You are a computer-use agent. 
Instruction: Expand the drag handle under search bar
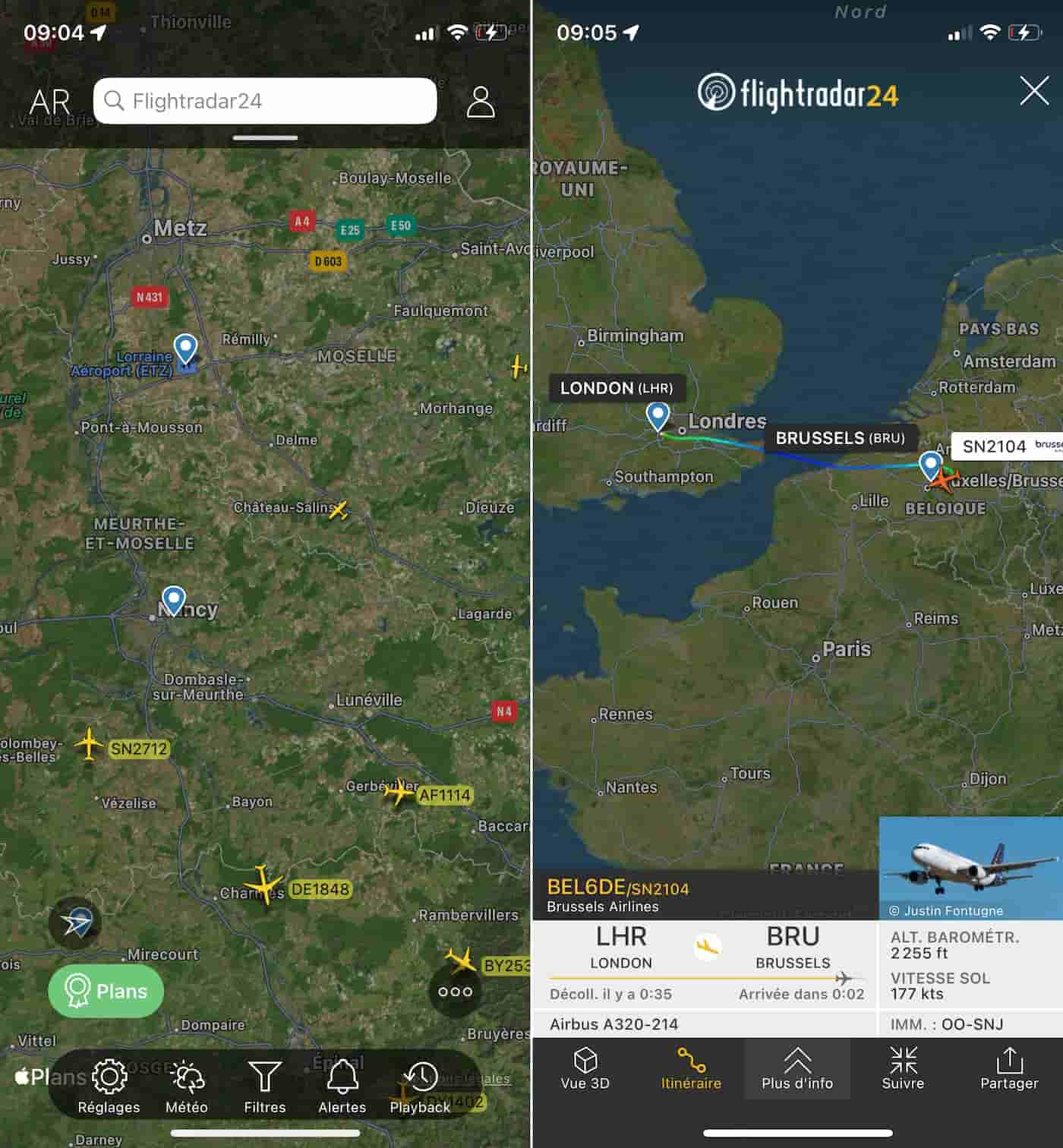coord(265,138)
